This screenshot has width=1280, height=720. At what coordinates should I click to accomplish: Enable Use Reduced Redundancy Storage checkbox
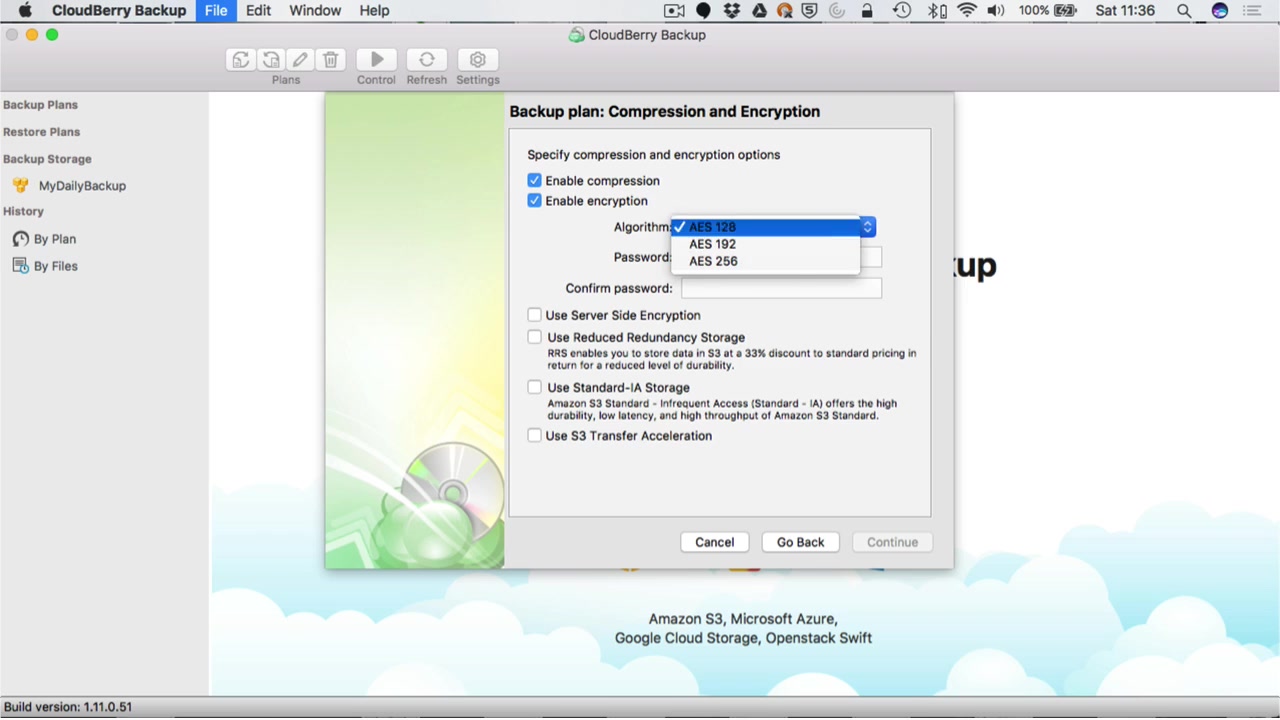pyautogui.click(x=534, y=337)
